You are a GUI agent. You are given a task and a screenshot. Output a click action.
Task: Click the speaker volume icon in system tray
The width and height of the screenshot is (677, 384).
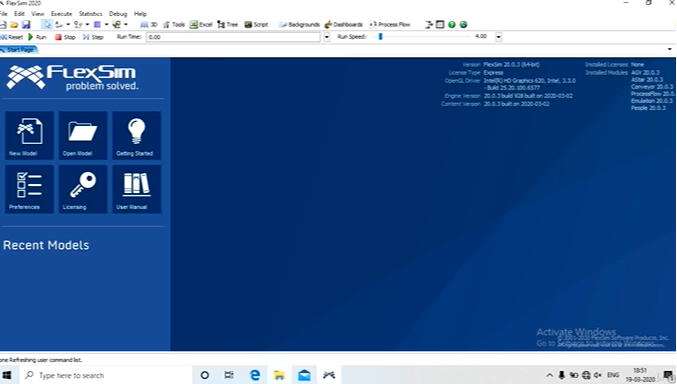pyautogui.click(x=598, y=375)
